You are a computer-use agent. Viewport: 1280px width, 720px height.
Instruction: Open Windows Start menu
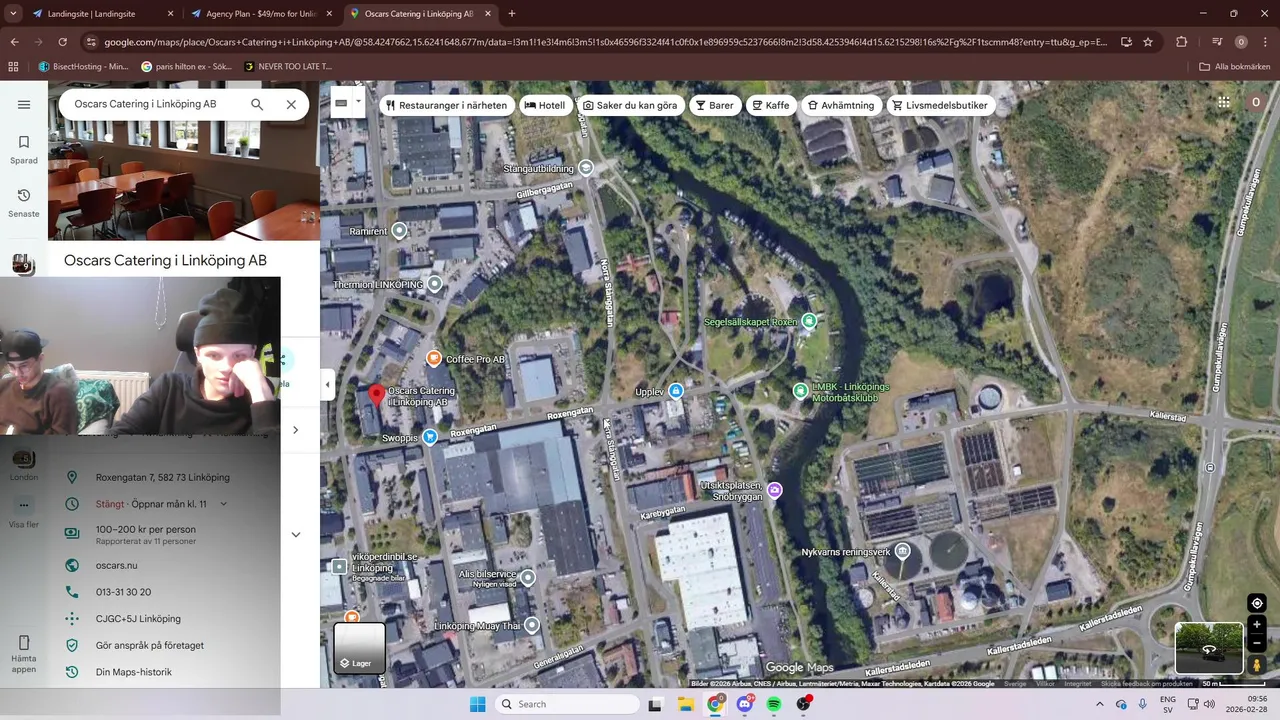tap(478, 704)
